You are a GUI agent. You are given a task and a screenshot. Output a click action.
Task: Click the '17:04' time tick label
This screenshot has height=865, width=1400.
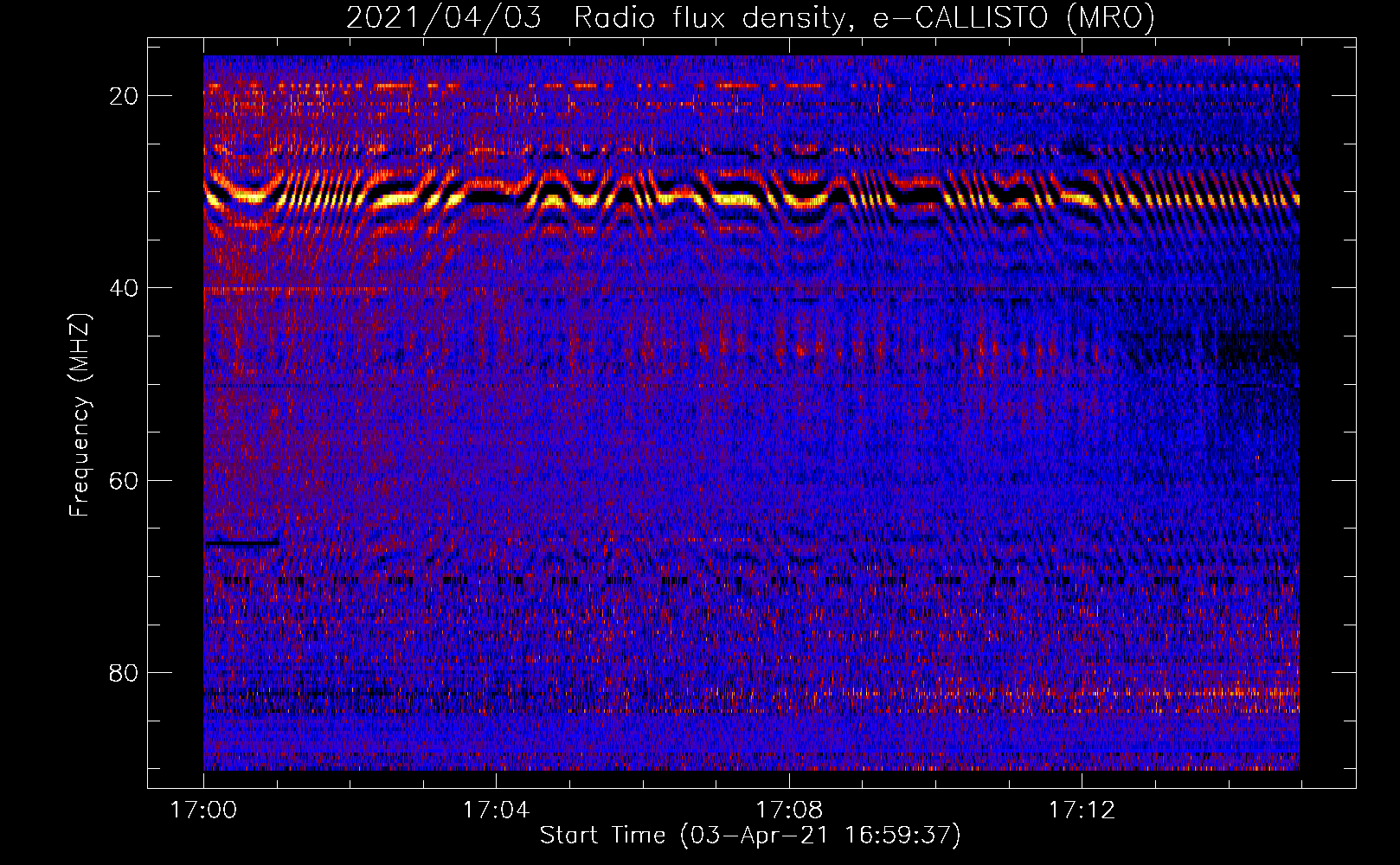coord(496,811)
